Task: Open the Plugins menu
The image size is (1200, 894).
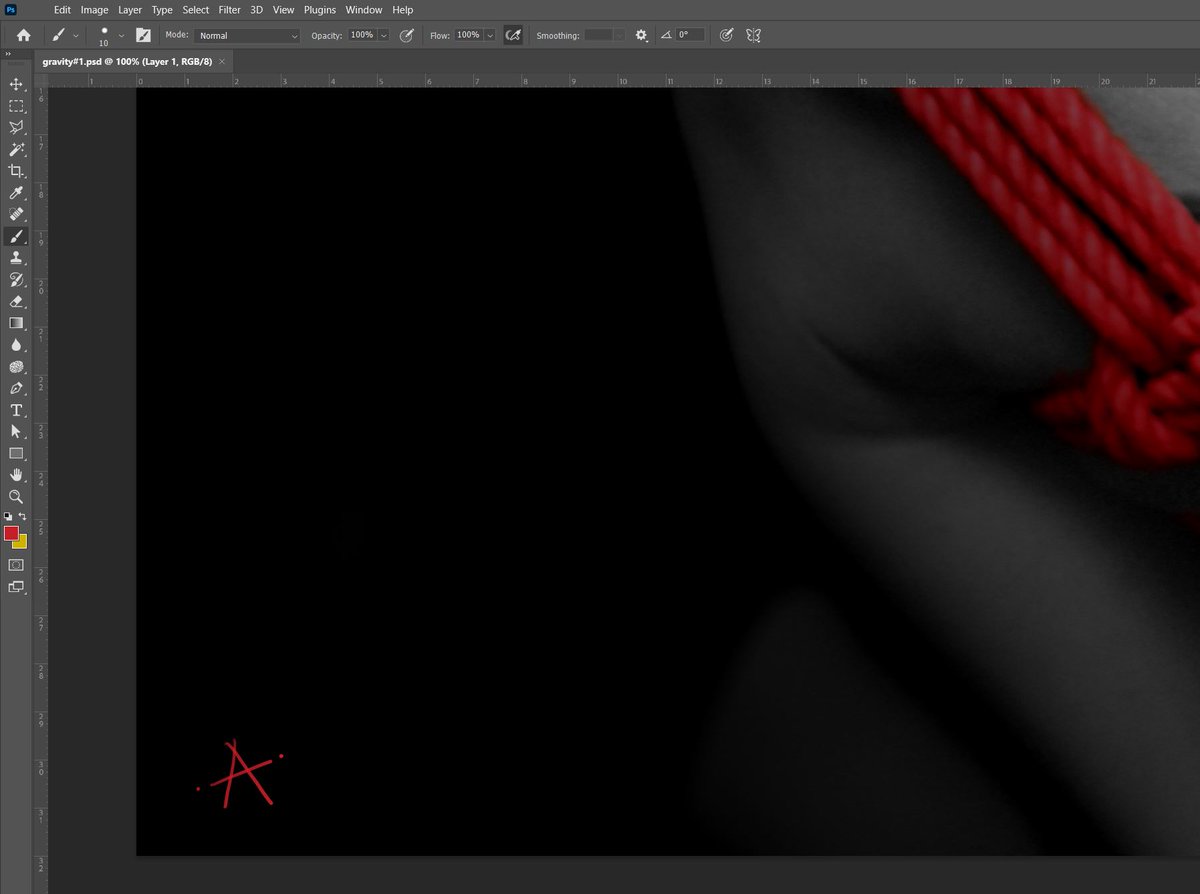Action: [x=320, y=10]
